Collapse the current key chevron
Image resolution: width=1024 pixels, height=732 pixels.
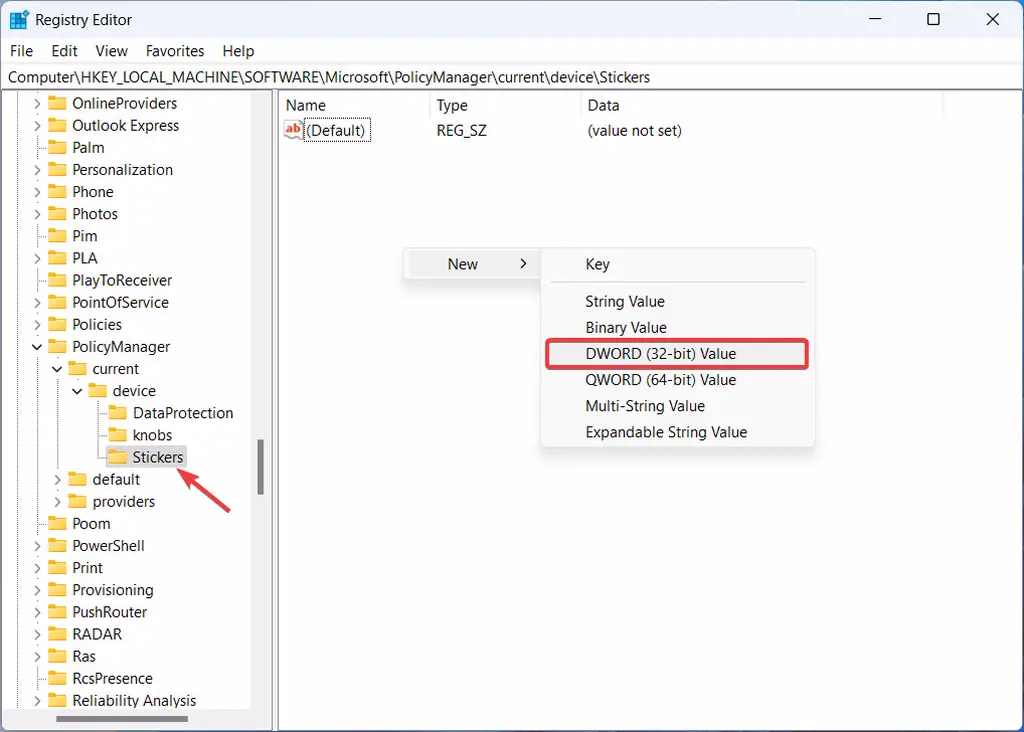click(57, 369)
